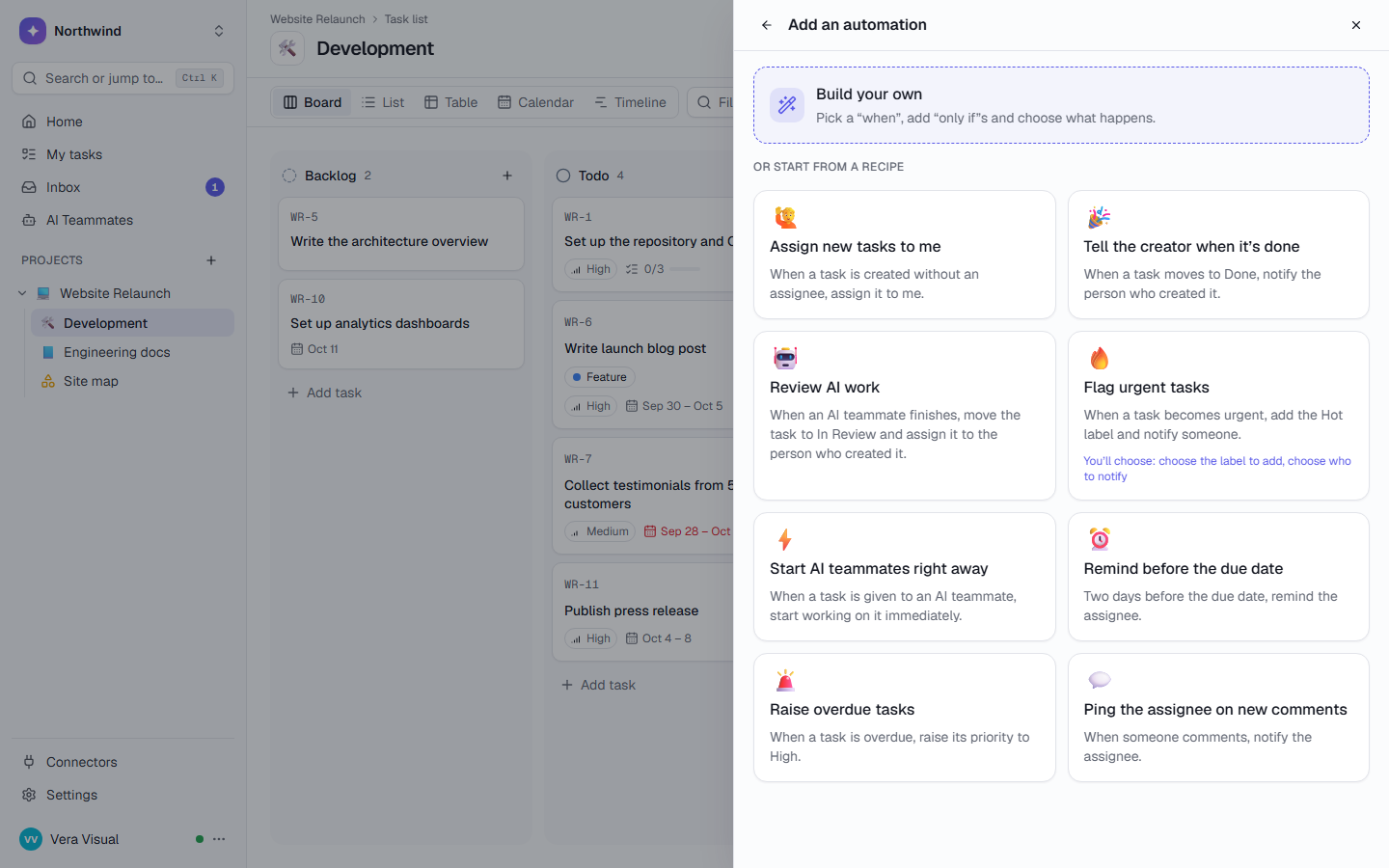Screen dimensions: 1389x868
Task: Click the Northwind logo icon
Action: pyautogui.click(x=33, y=31)
